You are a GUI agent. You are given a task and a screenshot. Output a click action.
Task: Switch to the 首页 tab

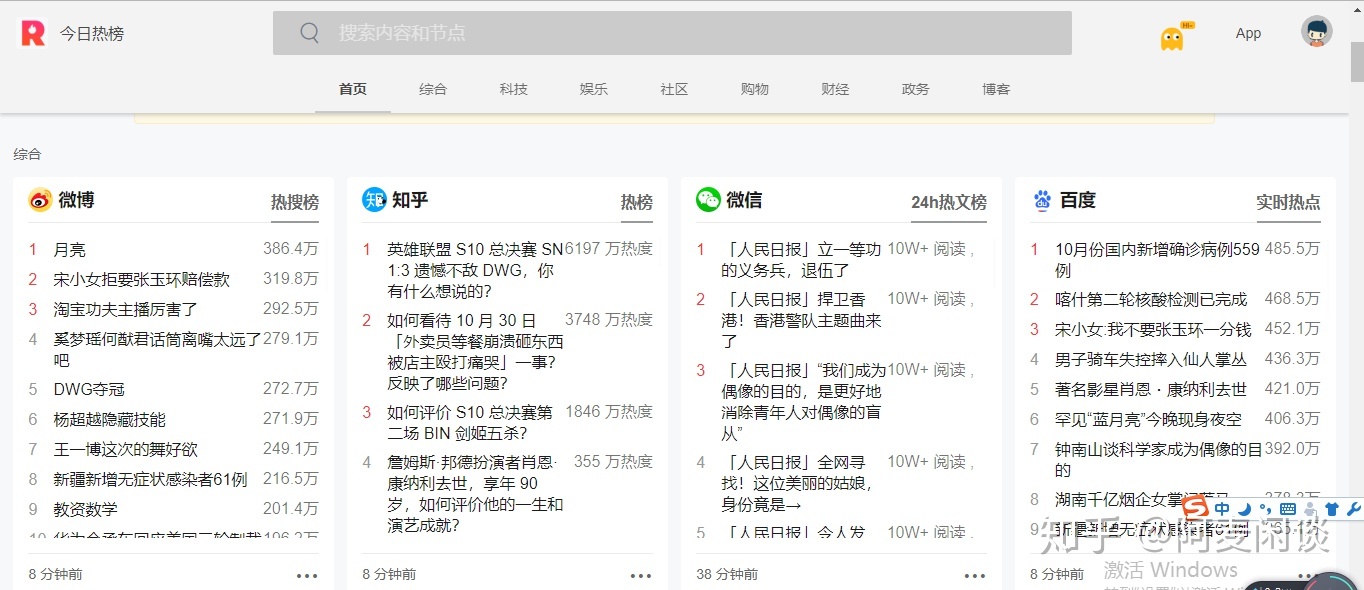point(353,89)
